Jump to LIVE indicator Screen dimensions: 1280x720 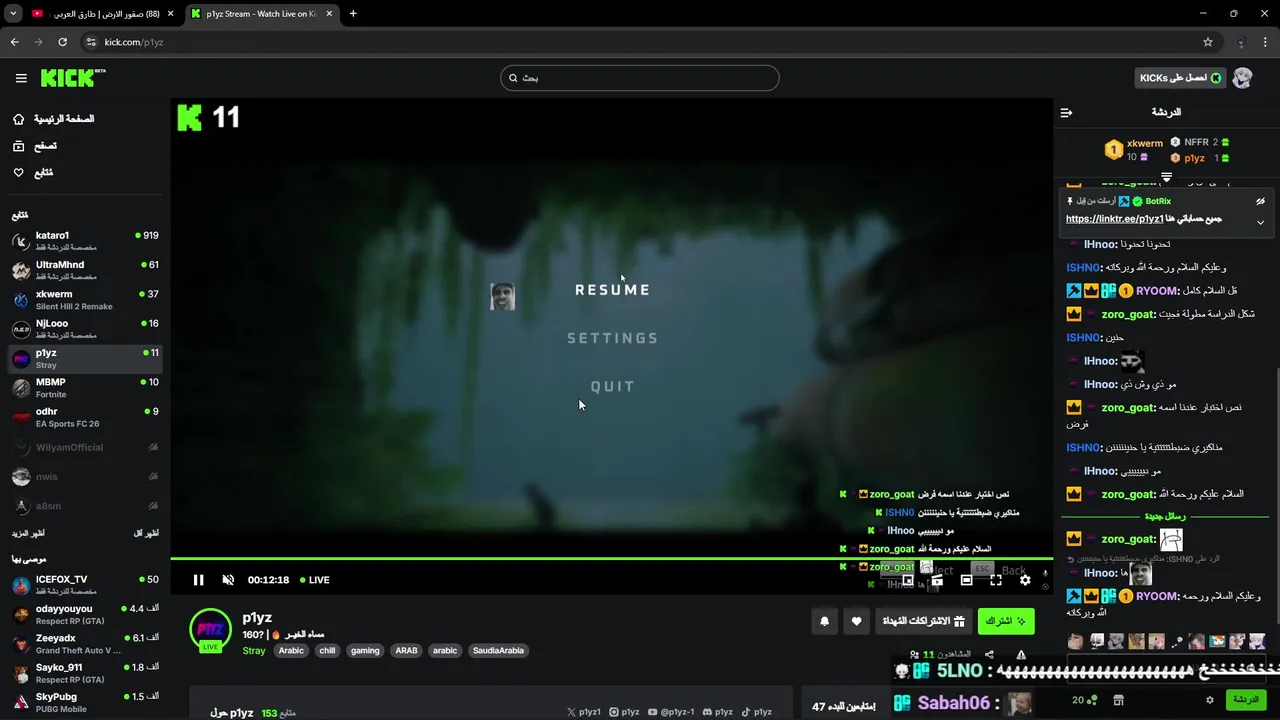[x=313, y=580]
